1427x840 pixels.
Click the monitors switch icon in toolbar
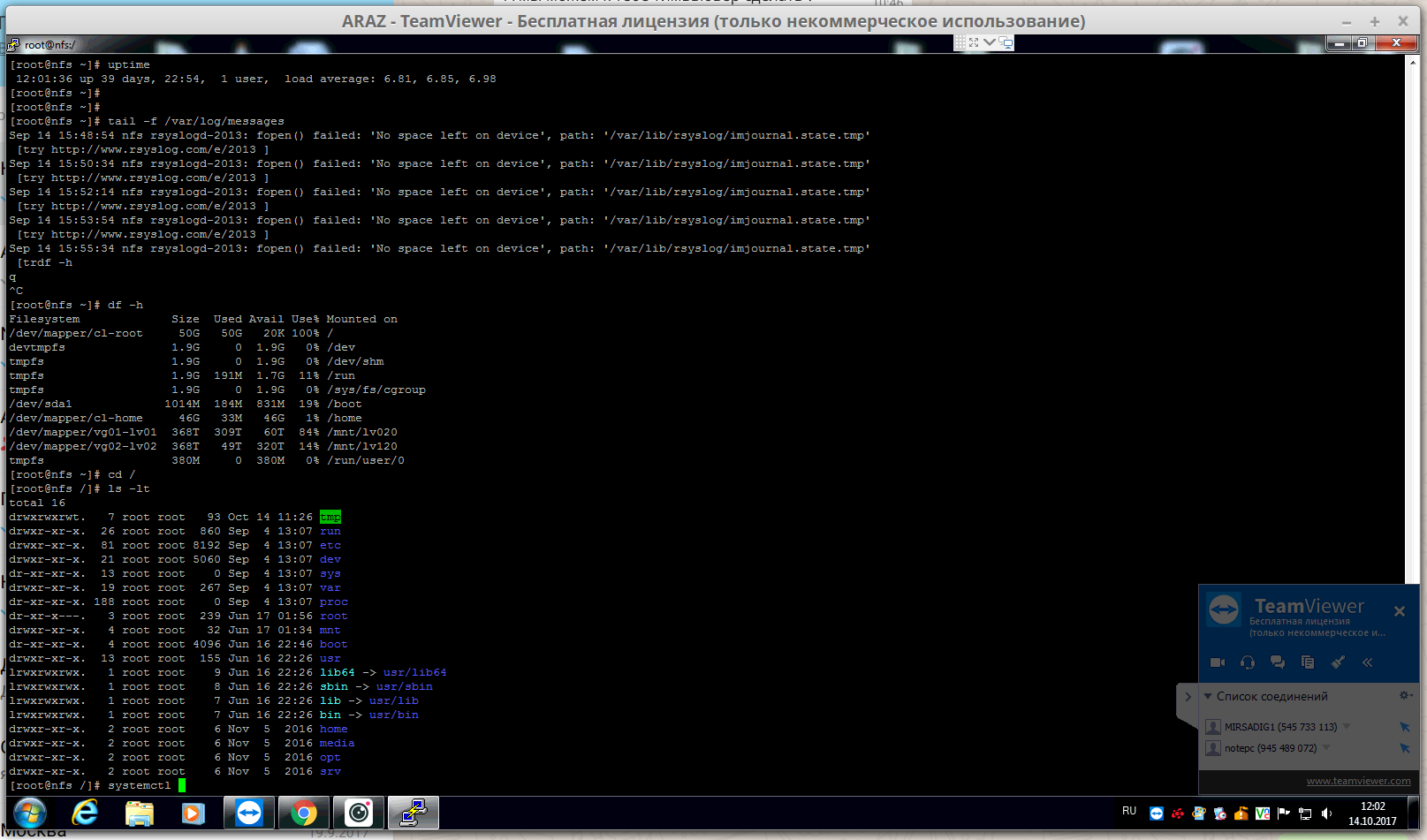(x=1006, y=42)
